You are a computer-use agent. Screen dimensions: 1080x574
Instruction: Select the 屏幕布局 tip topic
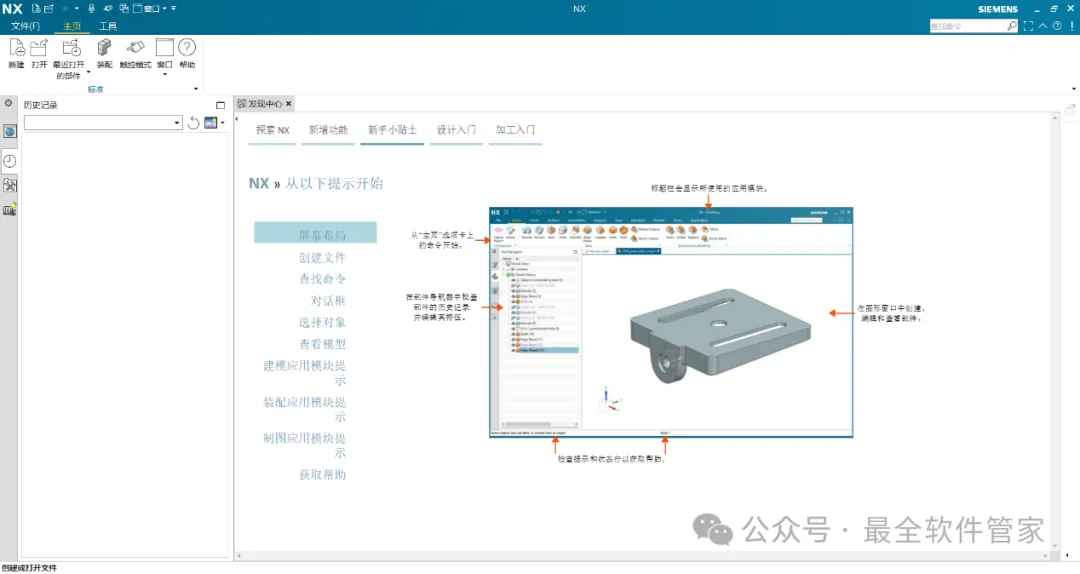click(315, 233)
